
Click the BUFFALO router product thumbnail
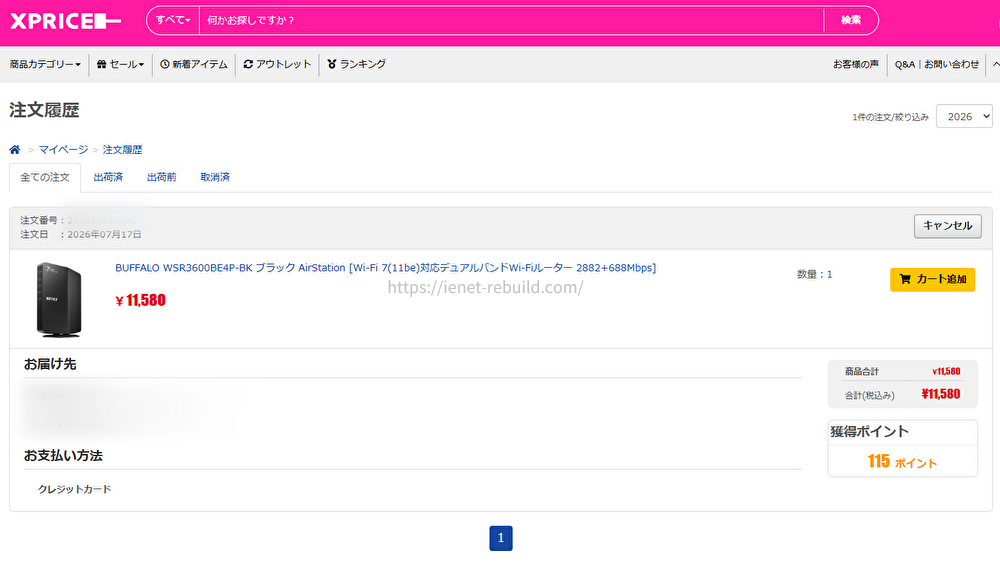coord(59,300)
